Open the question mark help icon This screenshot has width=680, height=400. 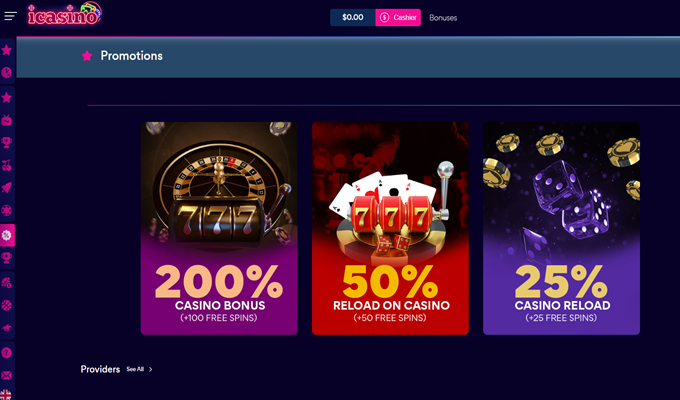point(7,353)
